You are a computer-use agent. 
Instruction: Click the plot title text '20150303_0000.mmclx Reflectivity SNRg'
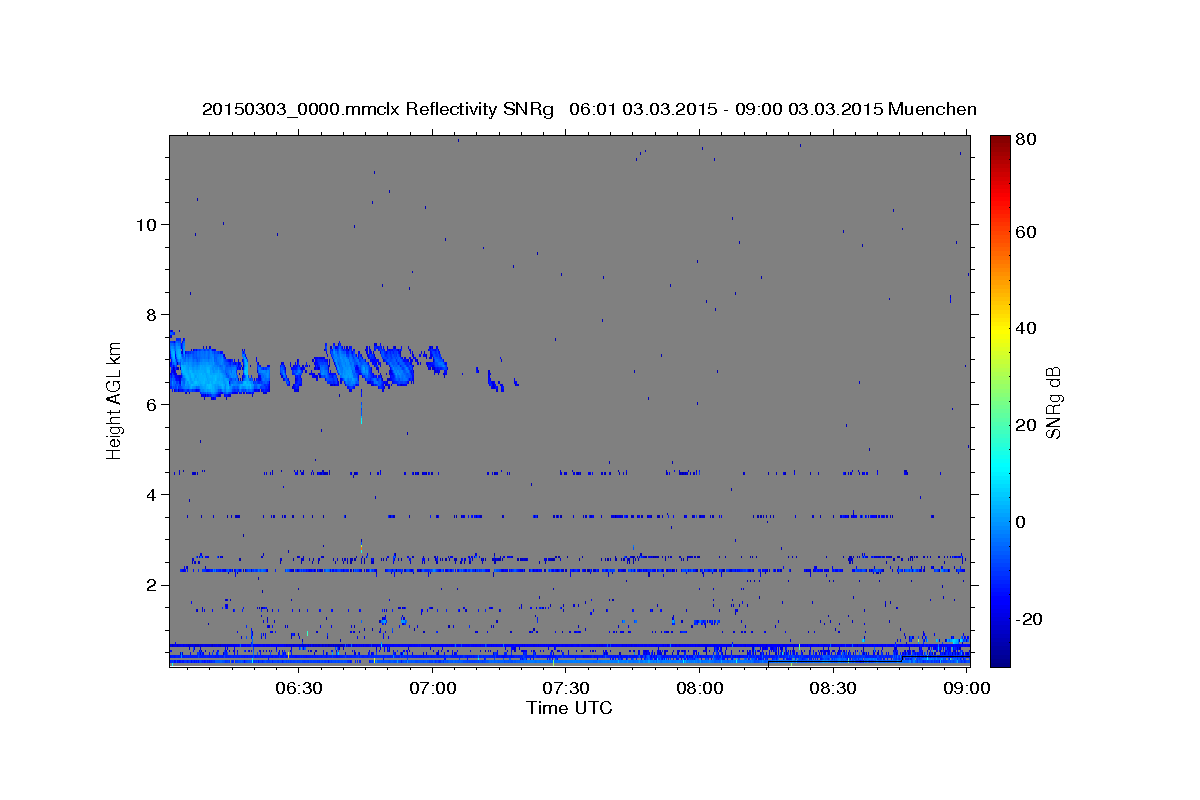click(x=377, y=109)
